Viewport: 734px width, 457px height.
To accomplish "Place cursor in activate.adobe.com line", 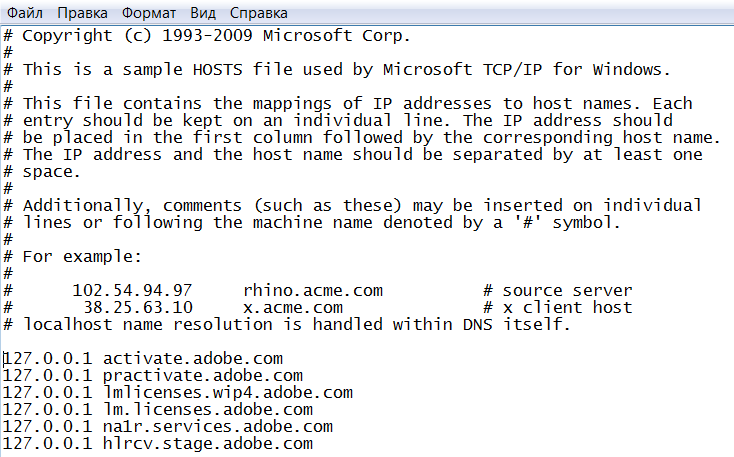I will [143, 359].
